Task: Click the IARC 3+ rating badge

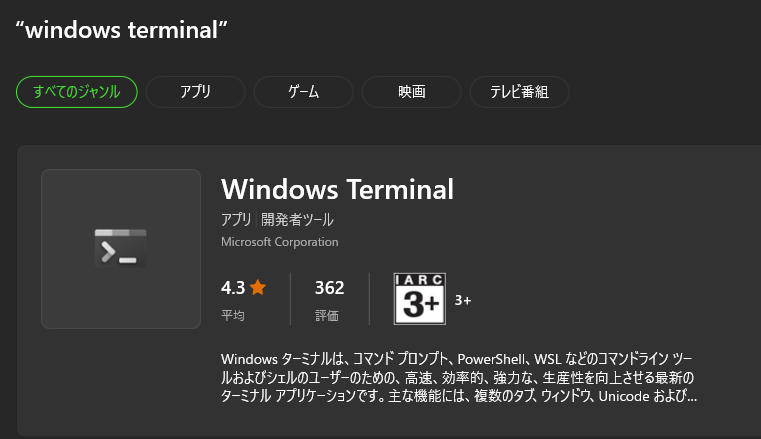Action: (420, 299)
